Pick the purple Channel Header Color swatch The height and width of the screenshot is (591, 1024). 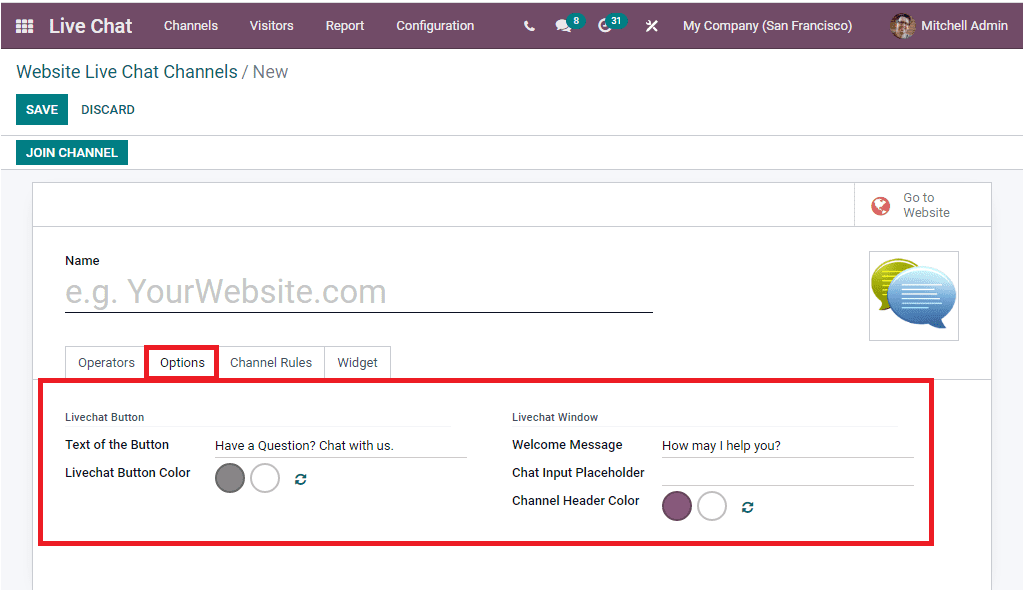click(x=677, y=506)
